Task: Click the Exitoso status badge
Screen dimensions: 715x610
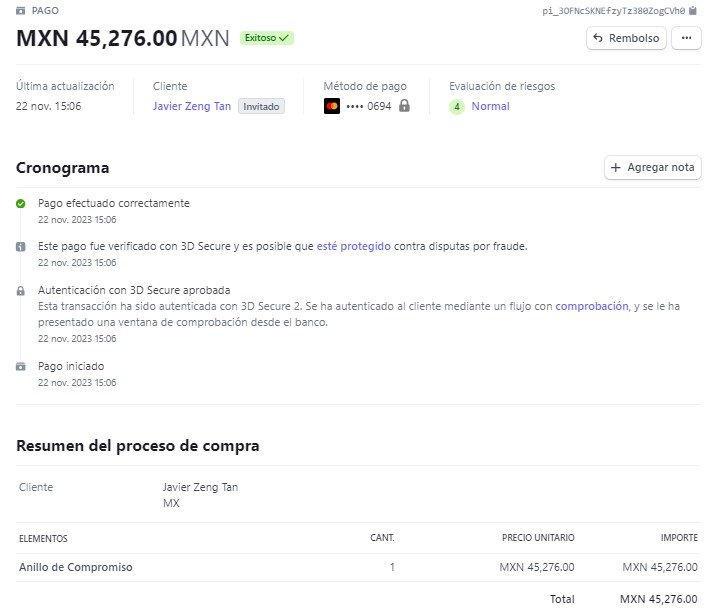Action: (x=267, y=38)
